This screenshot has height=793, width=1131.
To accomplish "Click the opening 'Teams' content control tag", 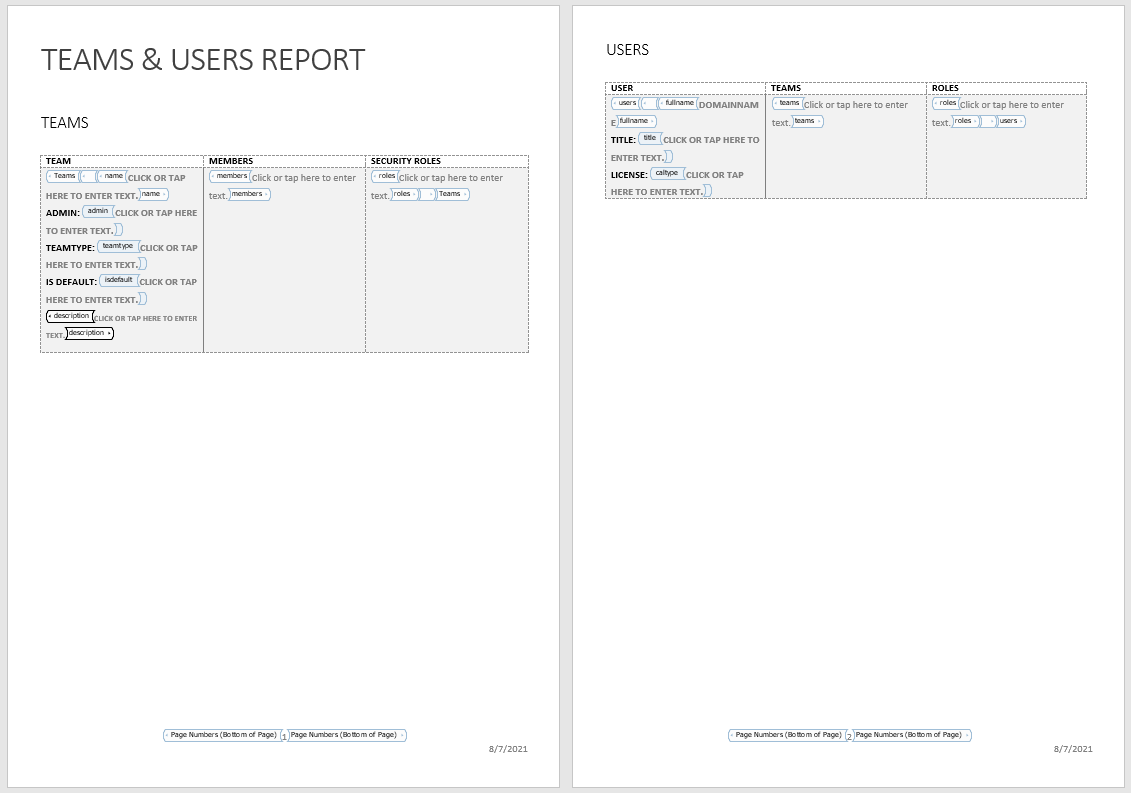I will [63, 176].
